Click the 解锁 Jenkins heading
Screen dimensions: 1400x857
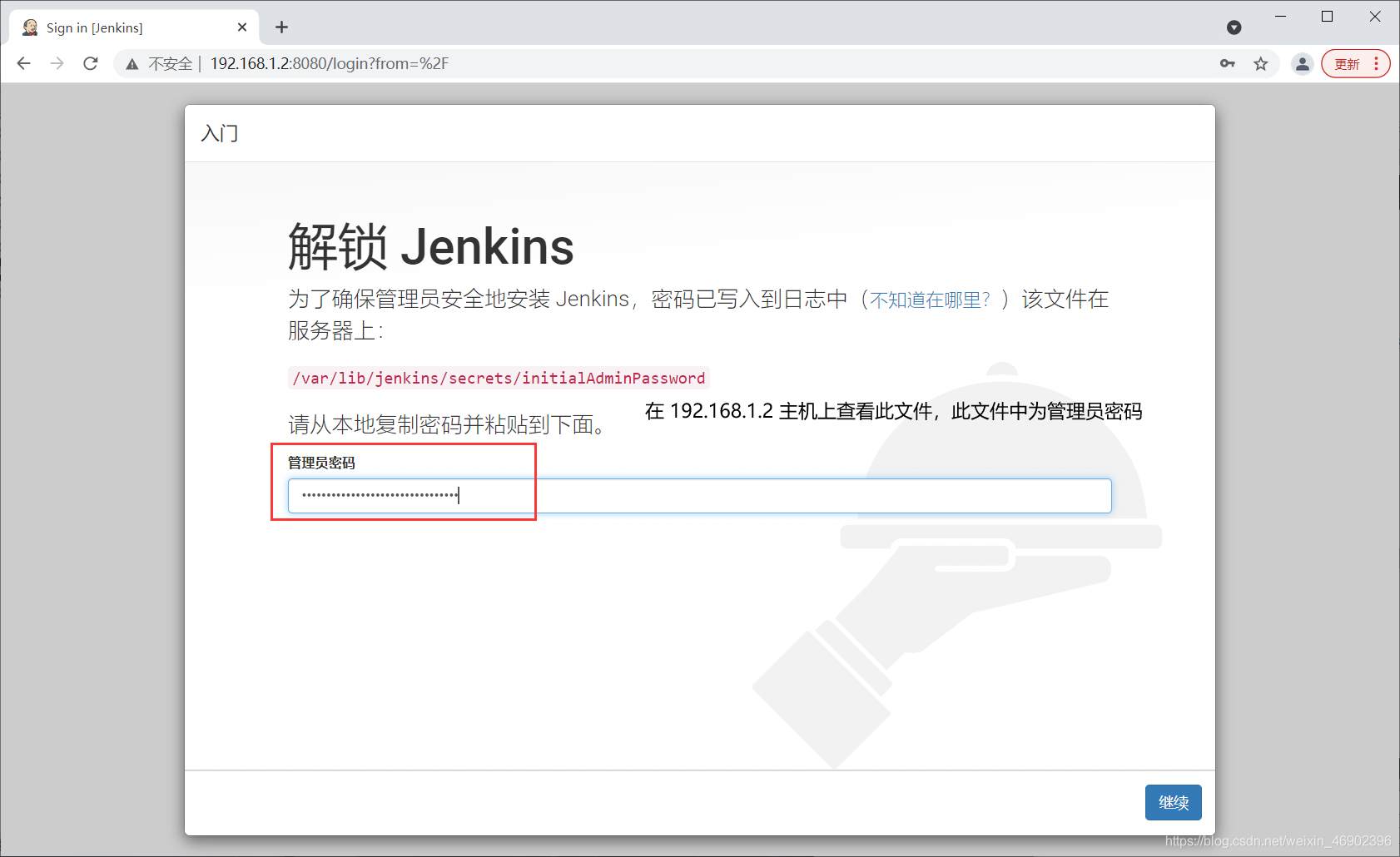(431, 247)
